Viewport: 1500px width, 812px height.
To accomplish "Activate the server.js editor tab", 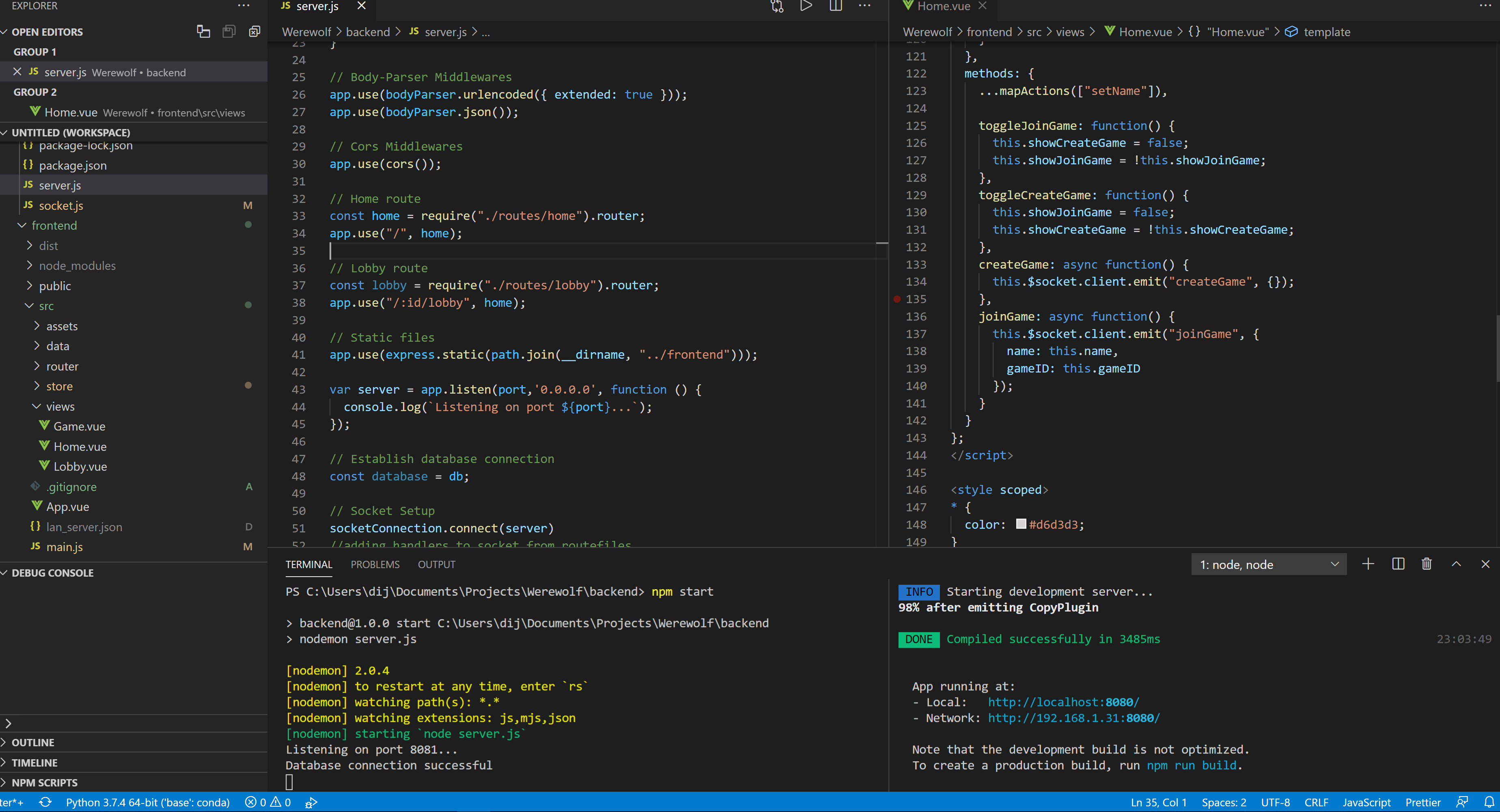I will pyautogui.click(x=317, y=6).
